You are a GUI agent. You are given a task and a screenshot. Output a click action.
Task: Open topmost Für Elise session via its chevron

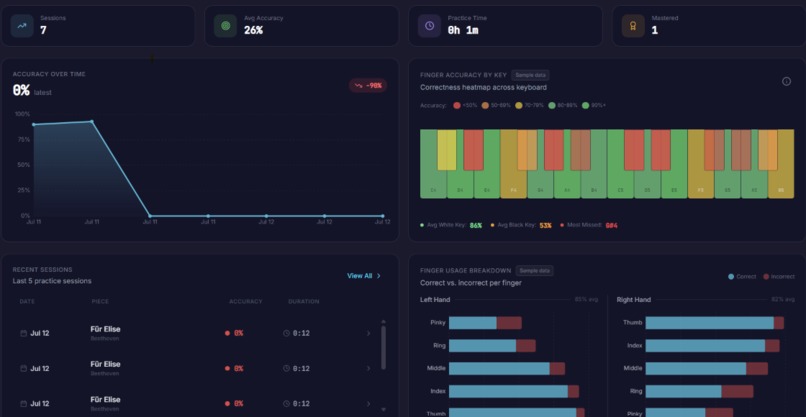pyautogui.click(x=368, y=333)
